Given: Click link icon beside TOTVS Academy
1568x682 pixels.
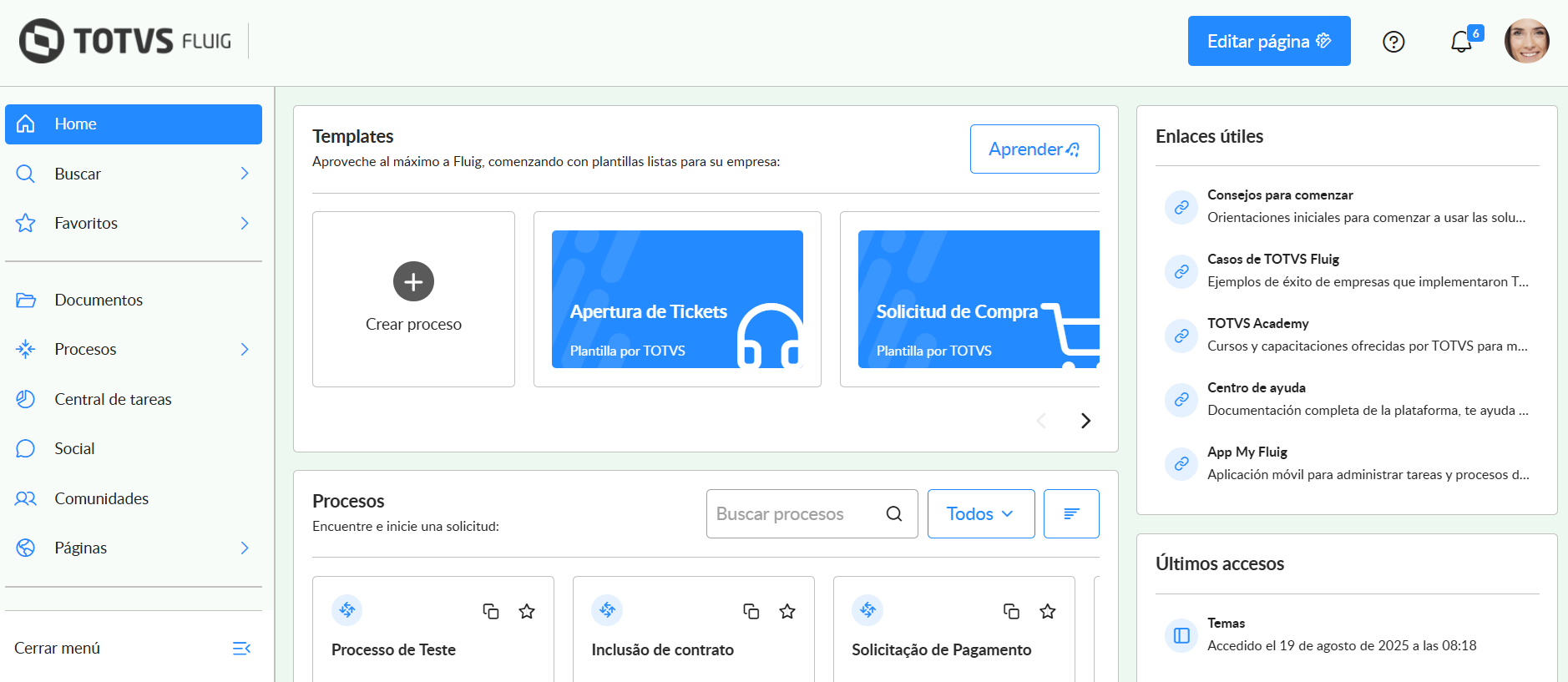Looking at the screenshot, I should [1181, 336].
